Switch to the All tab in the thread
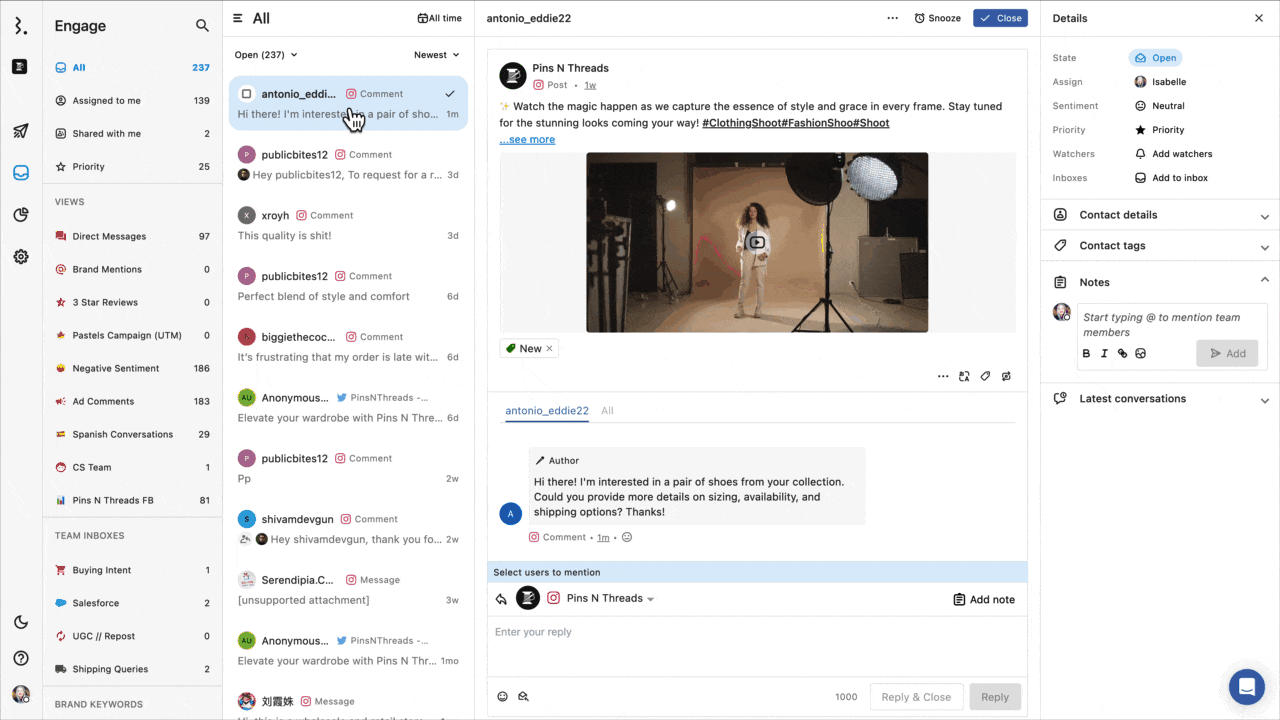Image resolution: width=1280 pixels, height=720 pixels. [x=609, y=410]
